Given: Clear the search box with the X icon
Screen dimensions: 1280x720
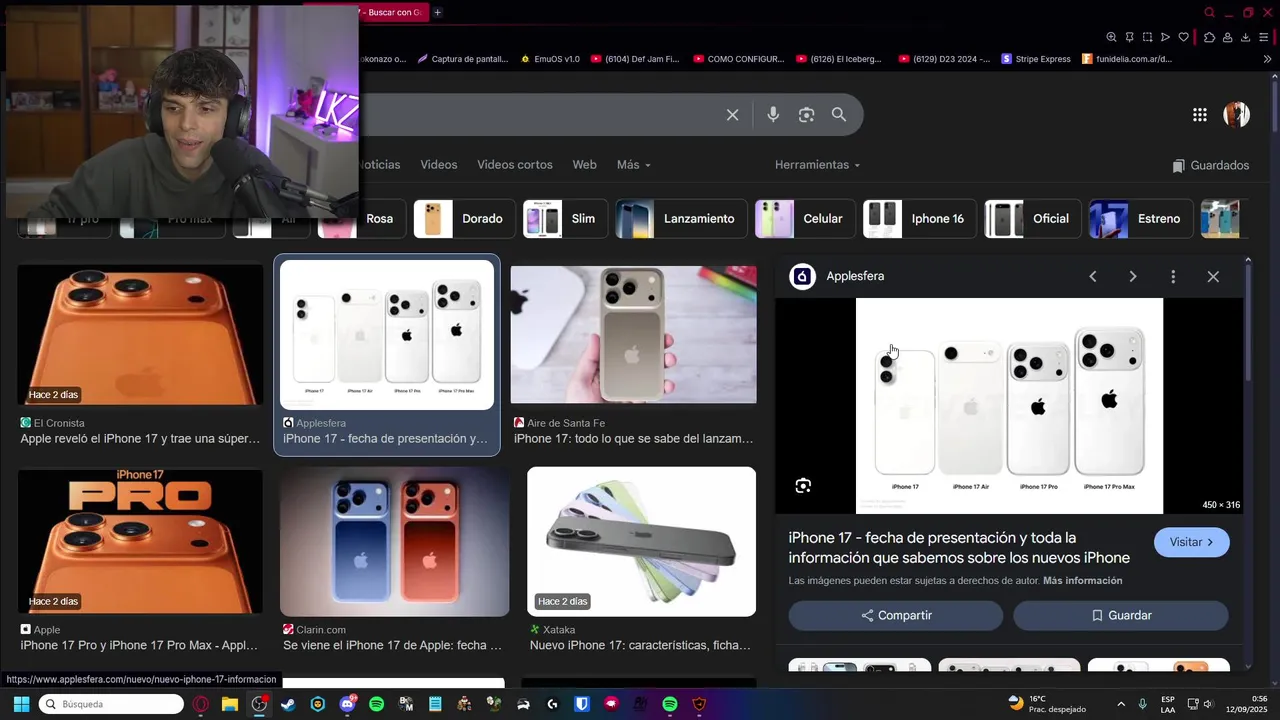Looking at the screenshot, I should (x=732, y=115).
